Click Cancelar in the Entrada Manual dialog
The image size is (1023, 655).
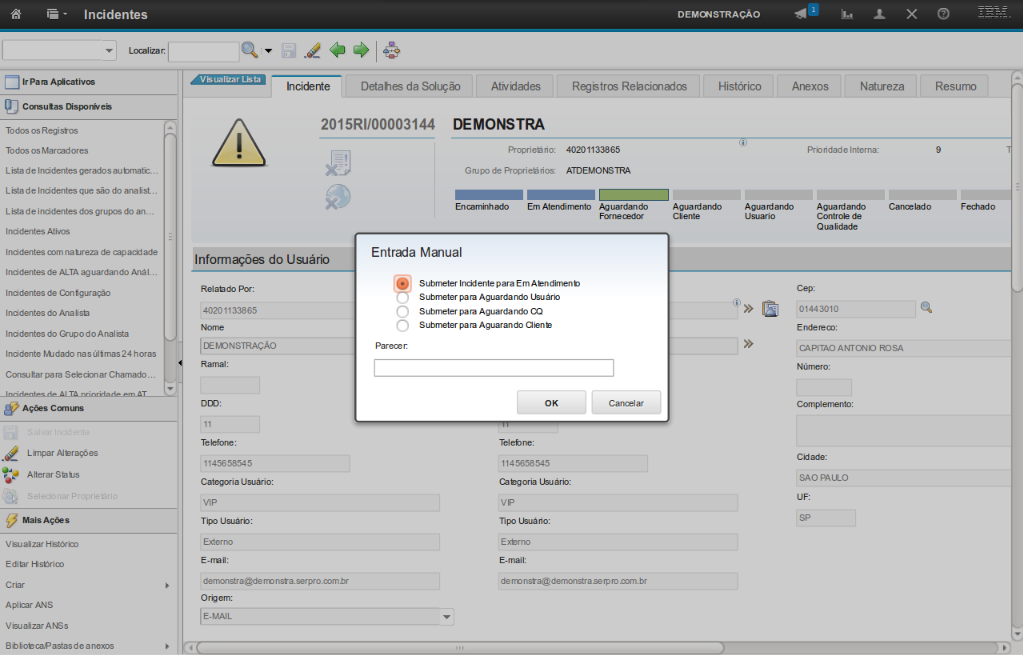coord(626,403)
